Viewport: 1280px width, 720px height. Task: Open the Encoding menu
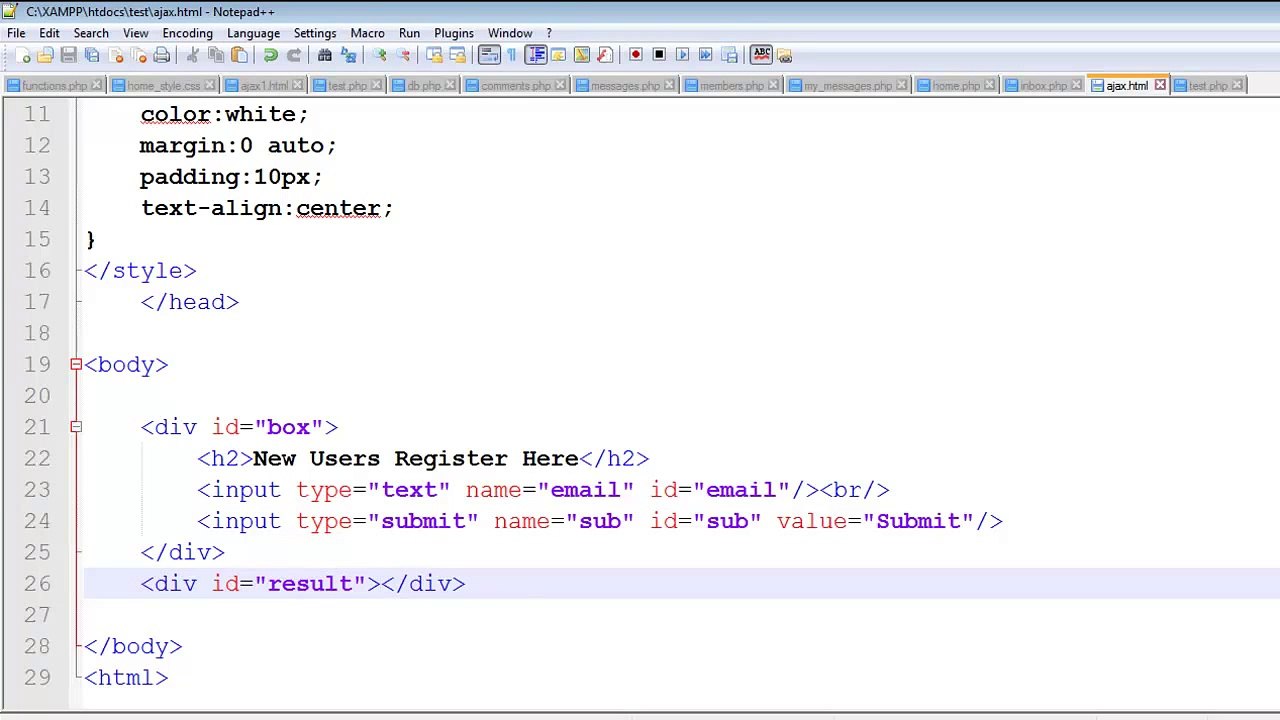pyautogui.click(x=187, y=33)
